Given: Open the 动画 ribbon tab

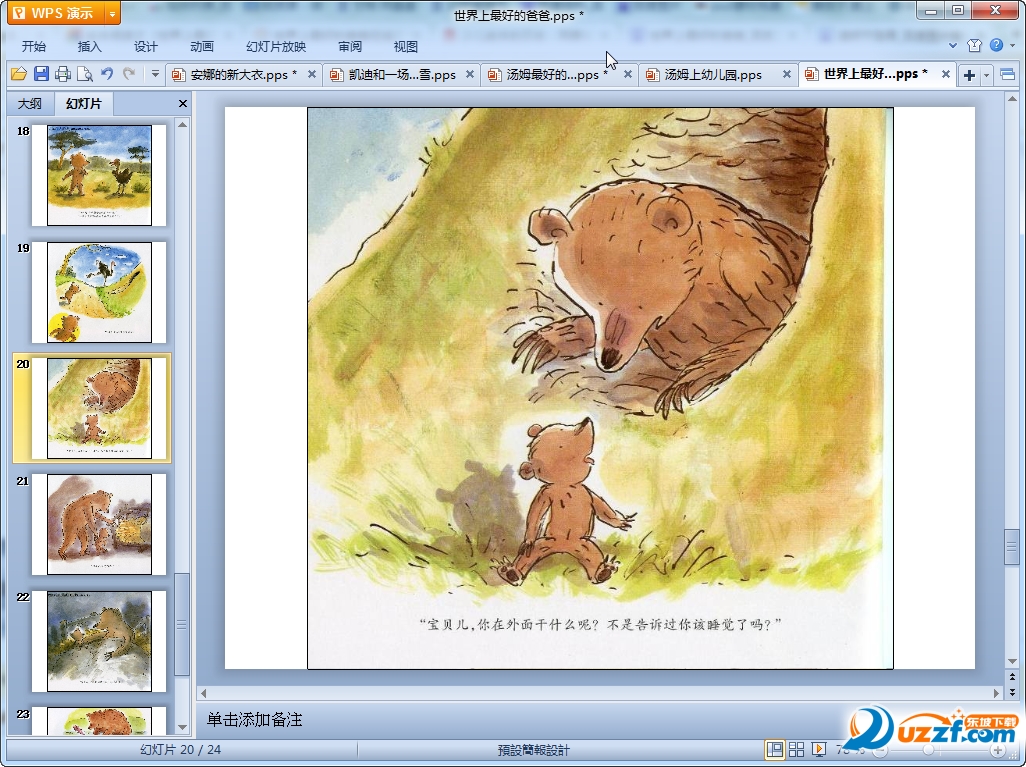Looking at the screenshot, I should (x=202, y=46).
